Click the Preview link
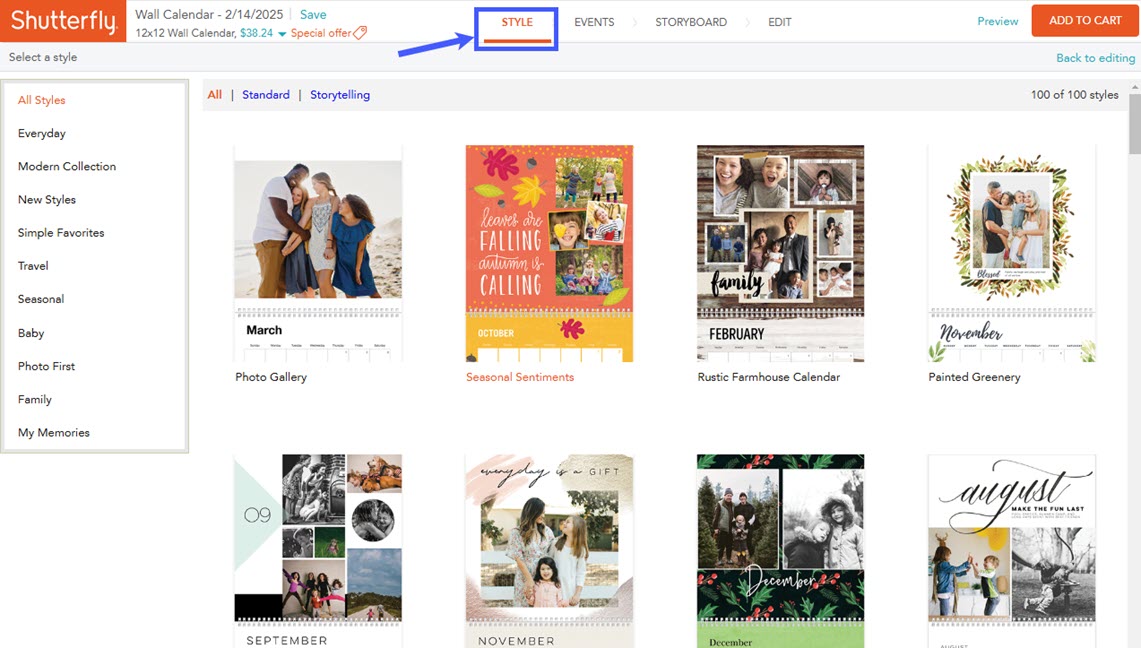Screen dimensions: 1141x648 click(x=997, y=20)
